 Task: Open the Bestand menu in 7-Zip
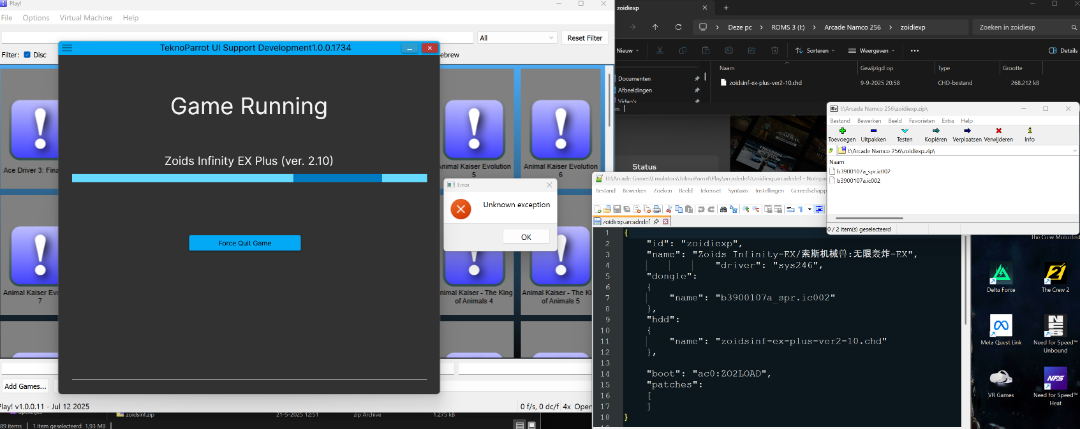pyautogui.click(x=840, y=121)
